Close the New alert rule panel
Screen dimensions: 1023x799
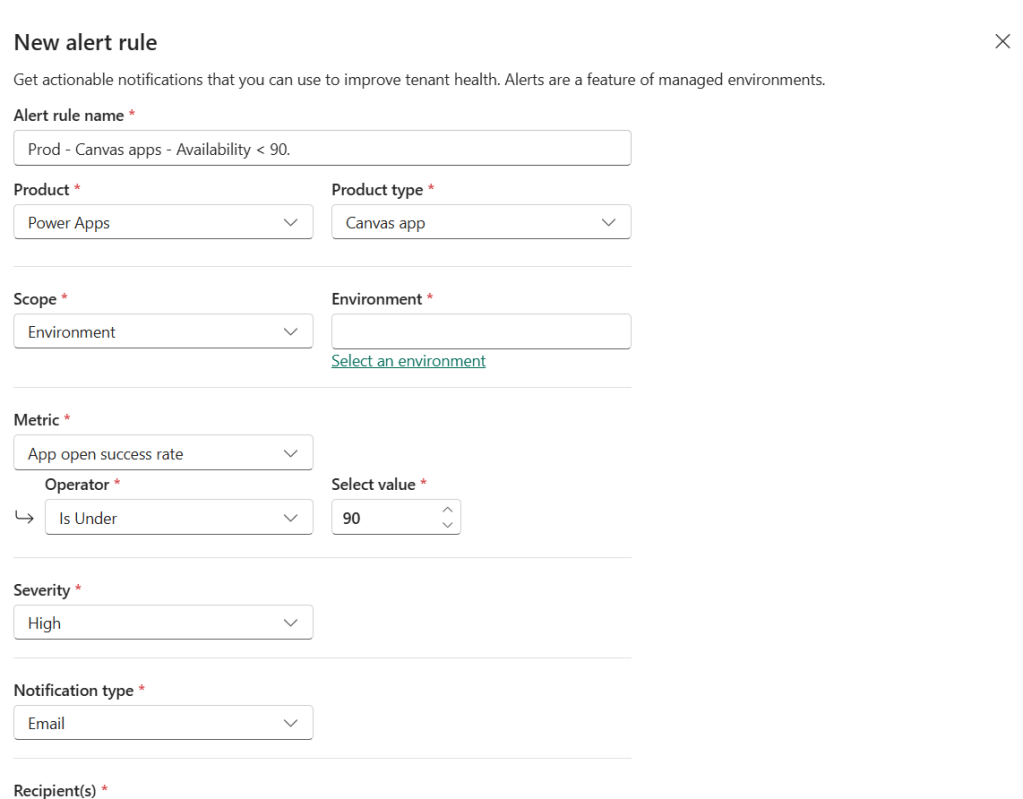click(x=1002, y=41)
